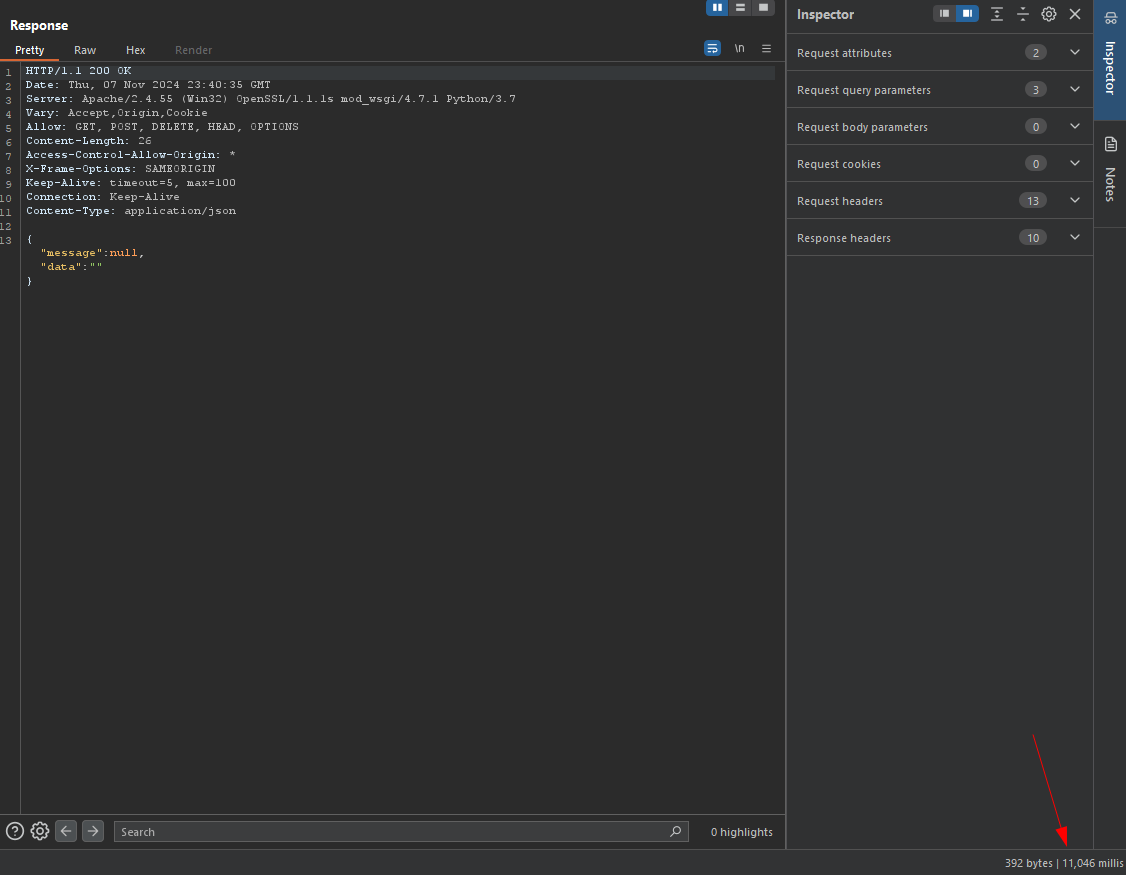Screen dimensions: 1126x875
Task: Click the collapse all sections icon in Inspector
Action: [x=1023, y=14]
